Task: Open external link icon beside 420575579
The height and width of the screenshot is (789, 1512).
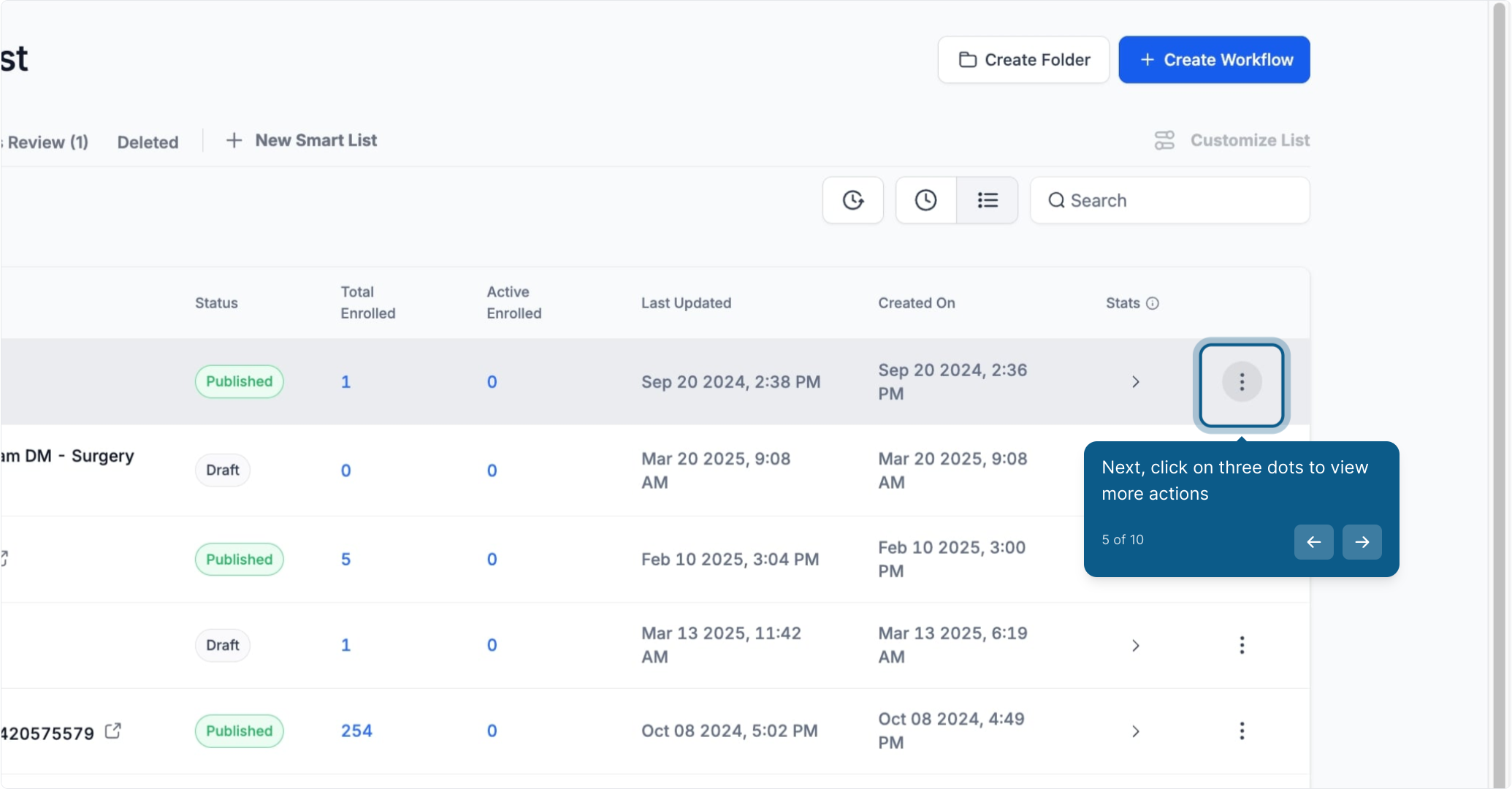Action: click(112, 731)
